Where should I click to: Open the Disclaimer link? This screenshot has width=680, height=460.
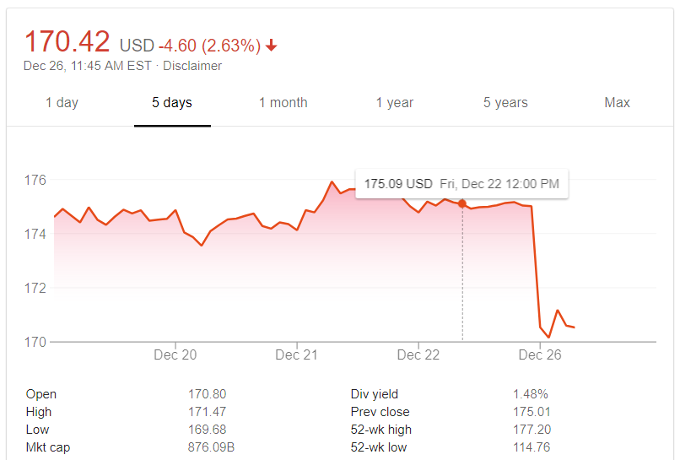(x=192, y=66)
